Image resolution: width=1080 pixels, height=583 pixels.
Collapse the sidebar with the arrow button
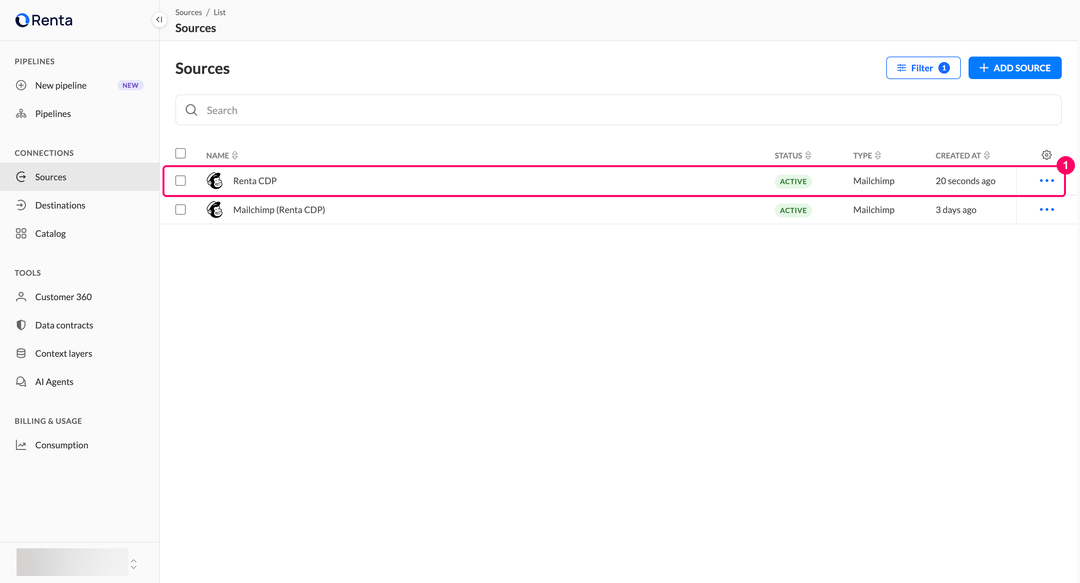point(159,20)
